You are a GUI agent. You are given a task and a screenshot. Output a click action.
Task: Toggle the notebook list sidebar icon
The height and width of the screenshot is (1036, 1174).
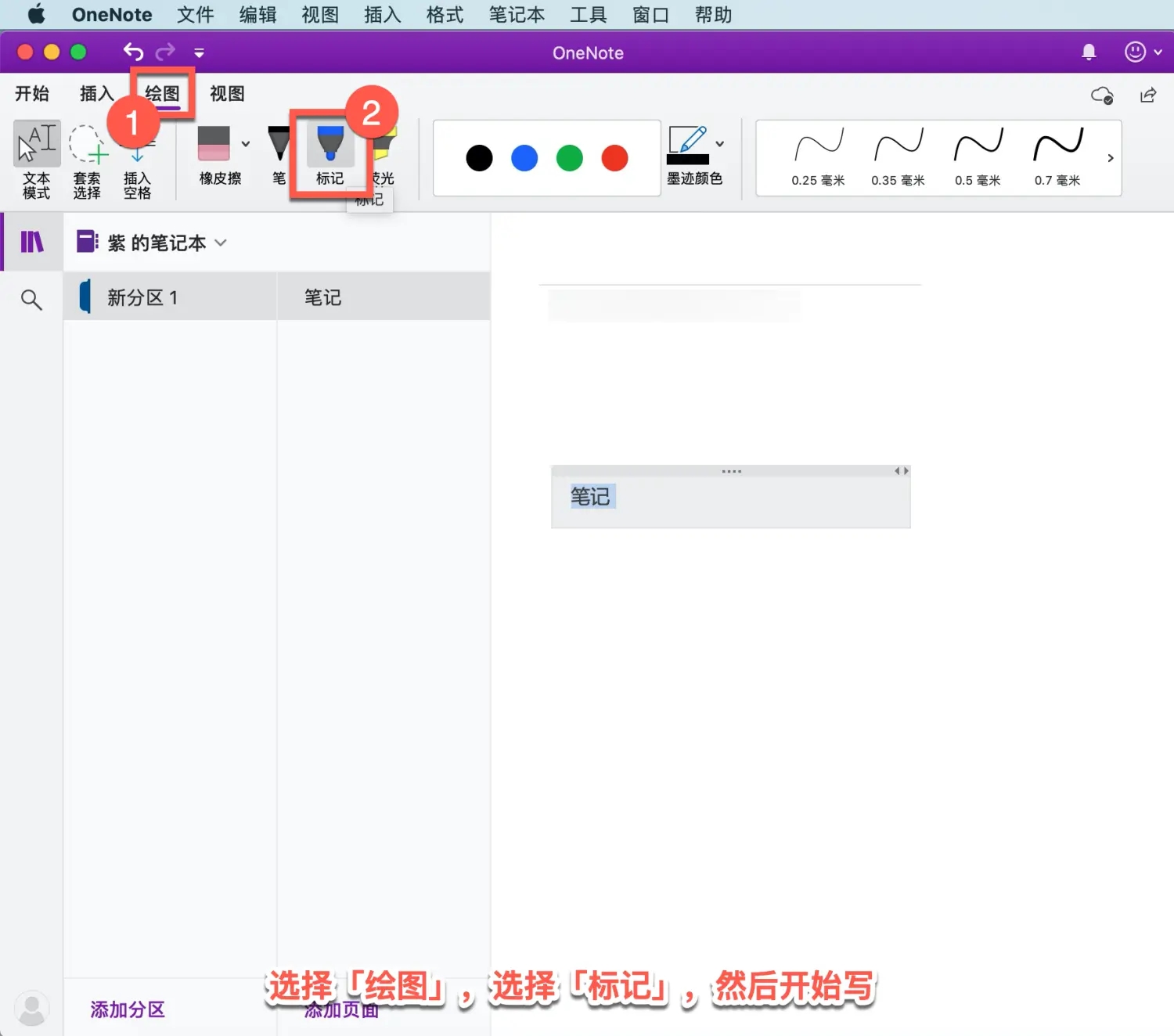[31, 242]
